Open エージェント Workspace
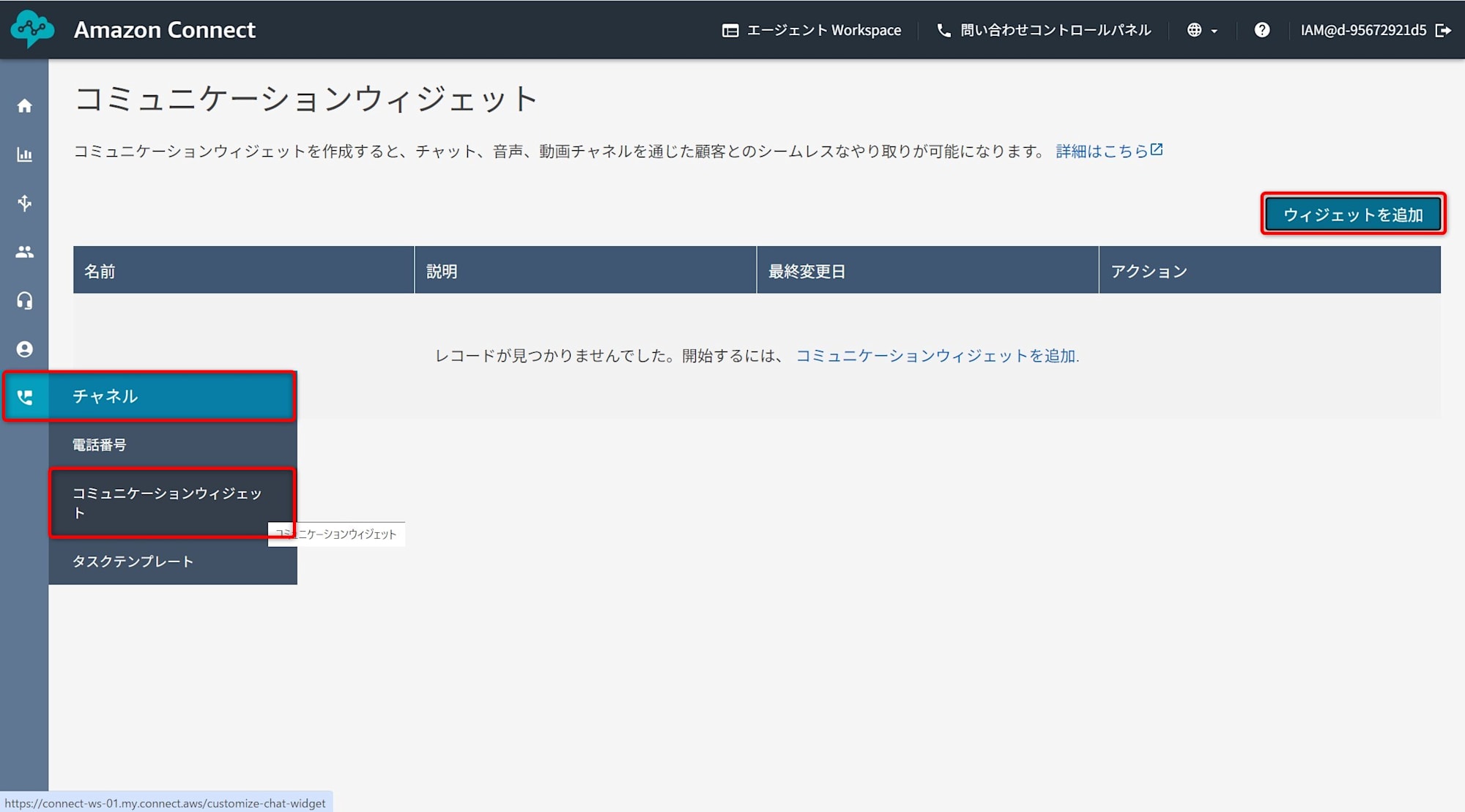Screen dimensions: 1465x812 point(812,30)
